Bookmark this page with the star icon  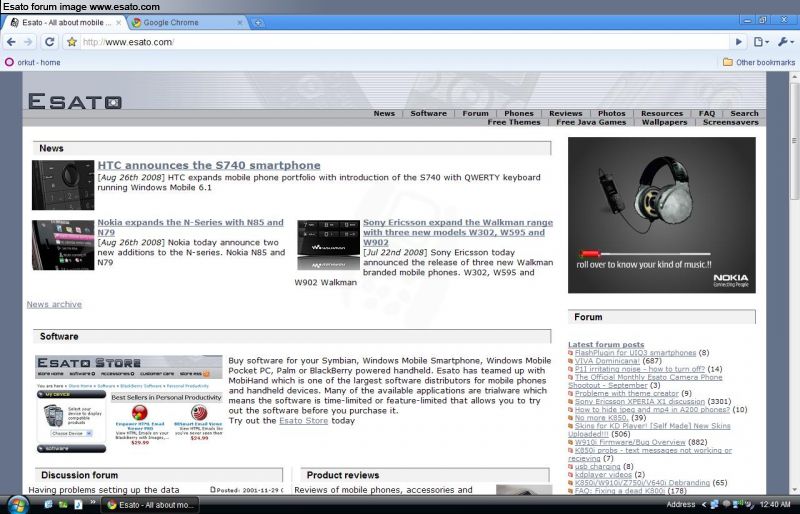(72, 42)
